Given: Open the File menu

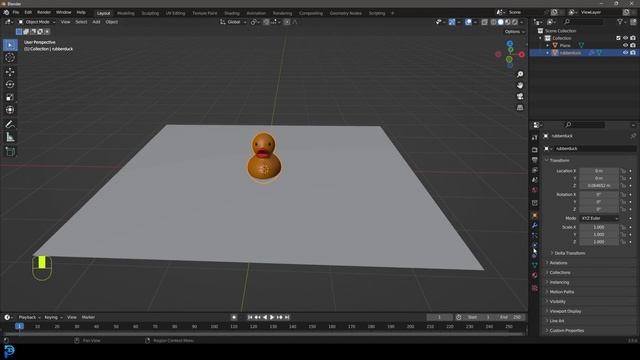Looking at the screenshot, I should (x=16, y=13).
